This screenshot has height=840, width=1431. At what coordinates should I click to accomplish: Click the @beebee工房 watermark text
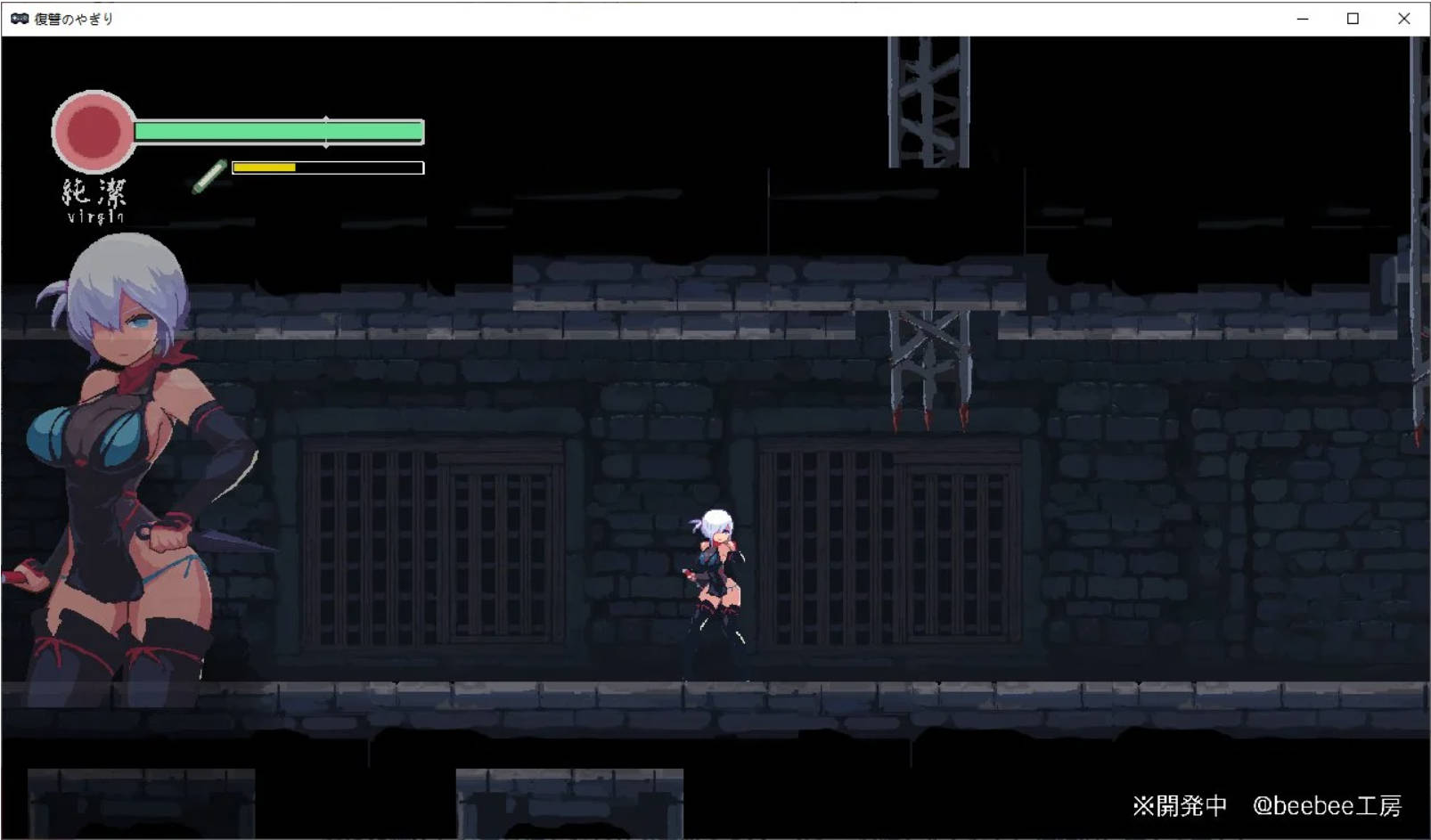[x=1326, y=806]
